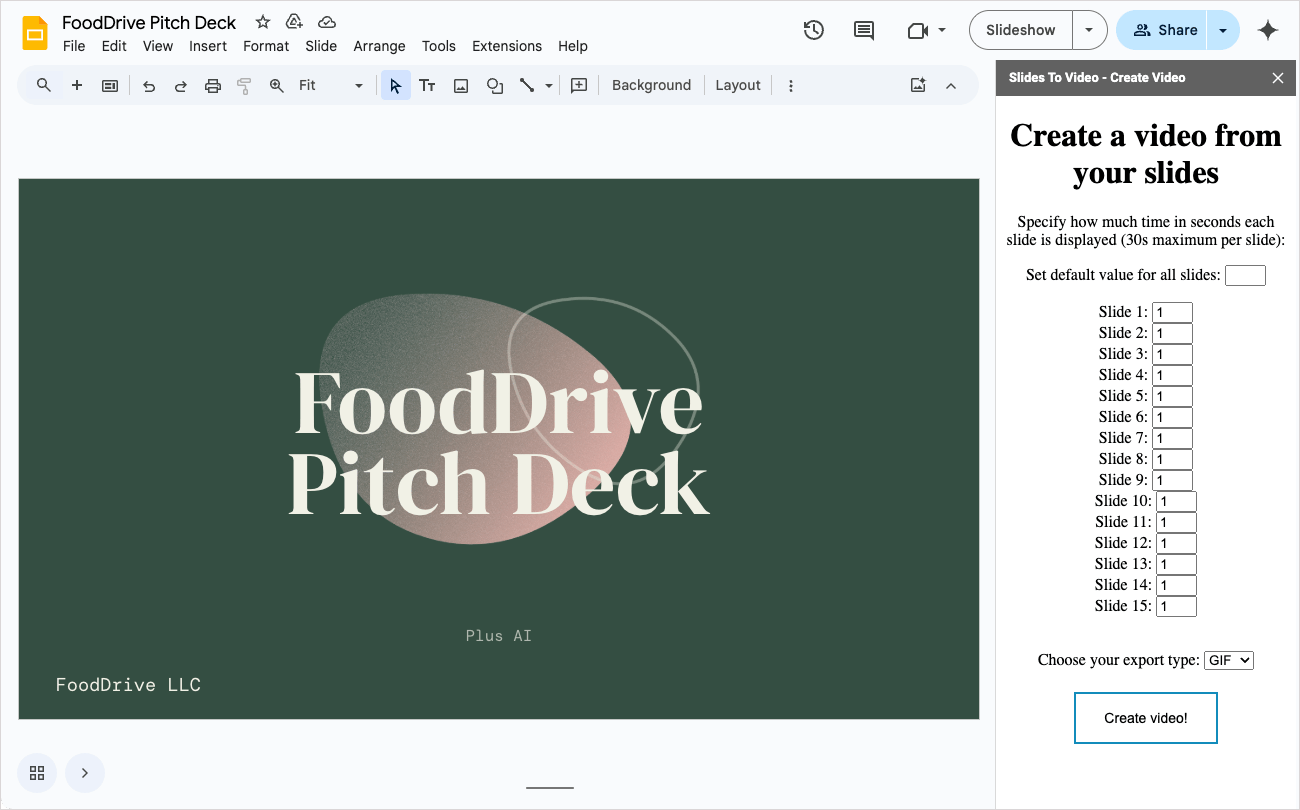The width and height of the screenshot is (1300, 810).
Task: Open the Tools menu
Action: click(438, 46)
